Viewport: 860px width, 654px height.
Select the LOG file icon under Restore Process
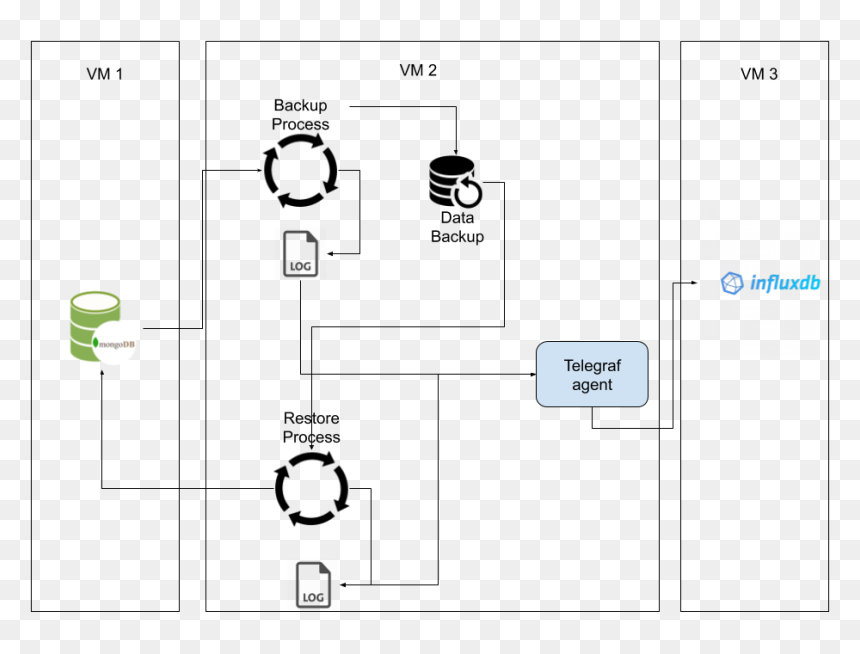tap(313, 585)
